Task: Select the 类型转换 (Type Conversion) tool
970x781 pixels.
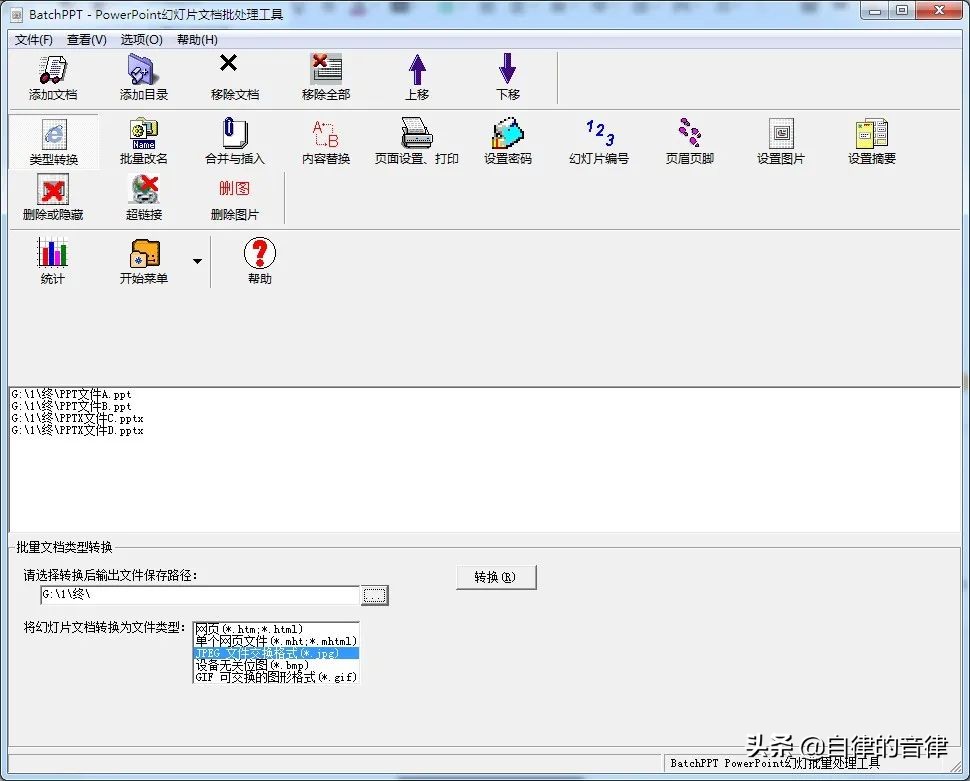Action: click(x=53, y=142)
